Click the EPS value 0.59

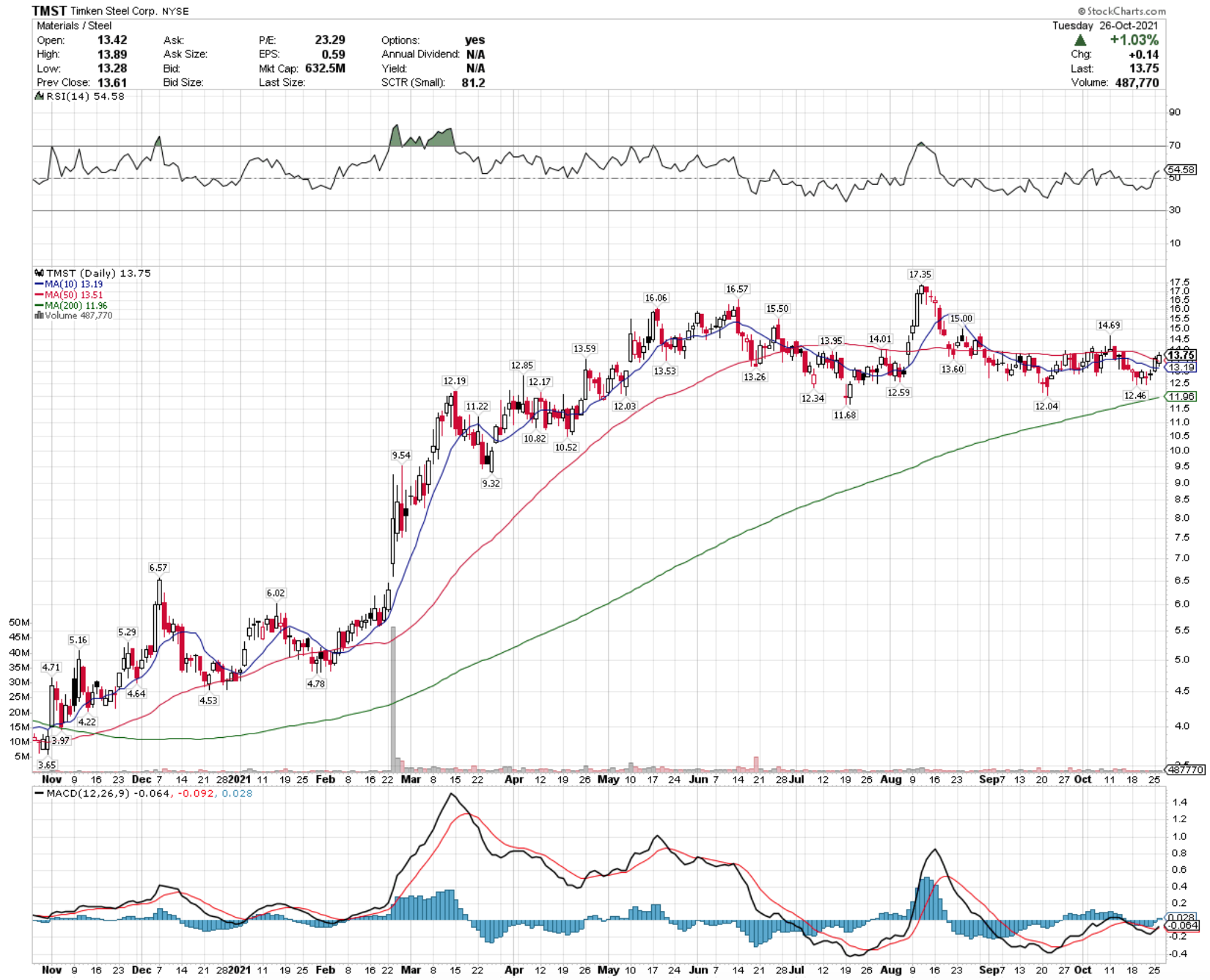click(333, 54)
